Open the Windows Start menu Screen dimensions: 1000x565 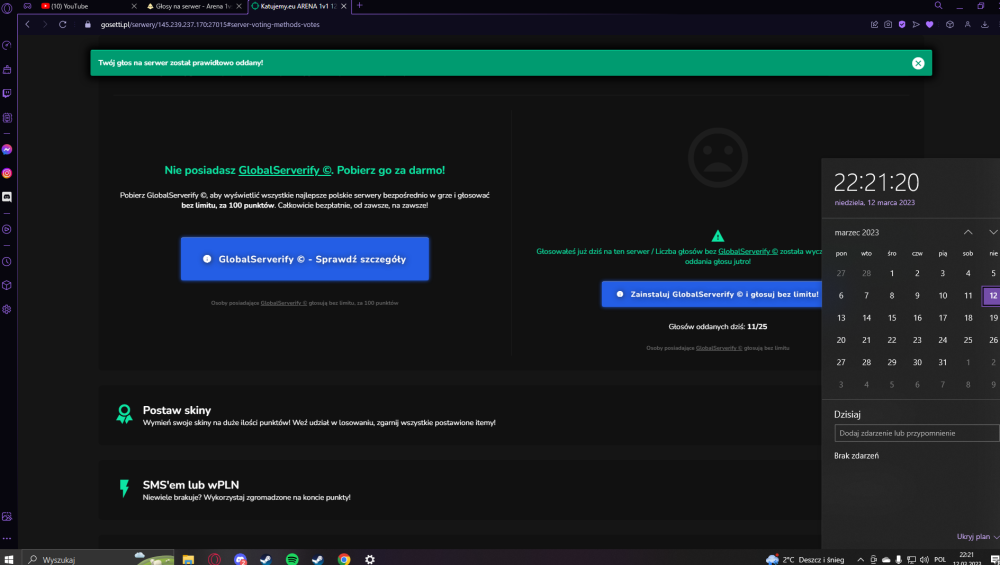(9, 559)
